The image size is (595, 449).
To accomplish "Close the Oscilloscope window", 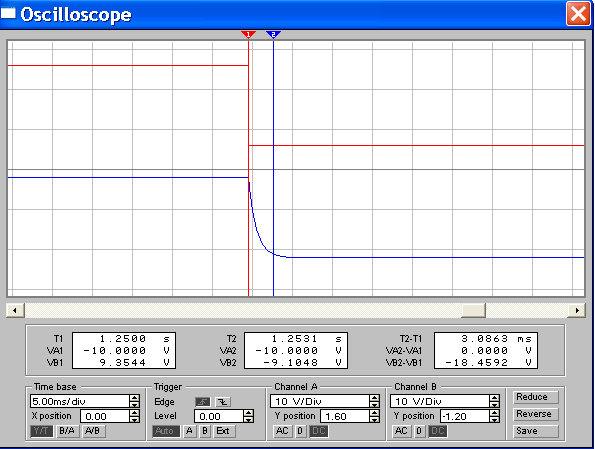I will point(578,14).
